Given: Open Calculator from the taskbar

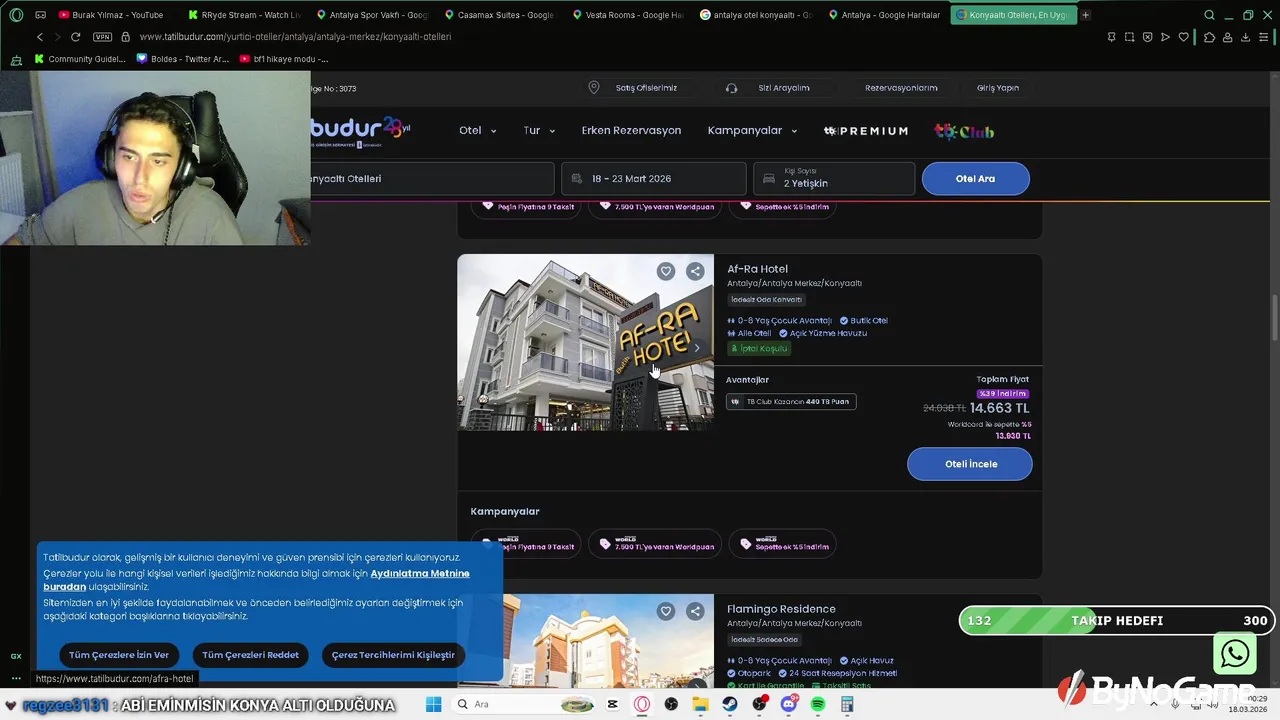Looking at the screenshot, I should pyautogui.click(x=847, y=704).
